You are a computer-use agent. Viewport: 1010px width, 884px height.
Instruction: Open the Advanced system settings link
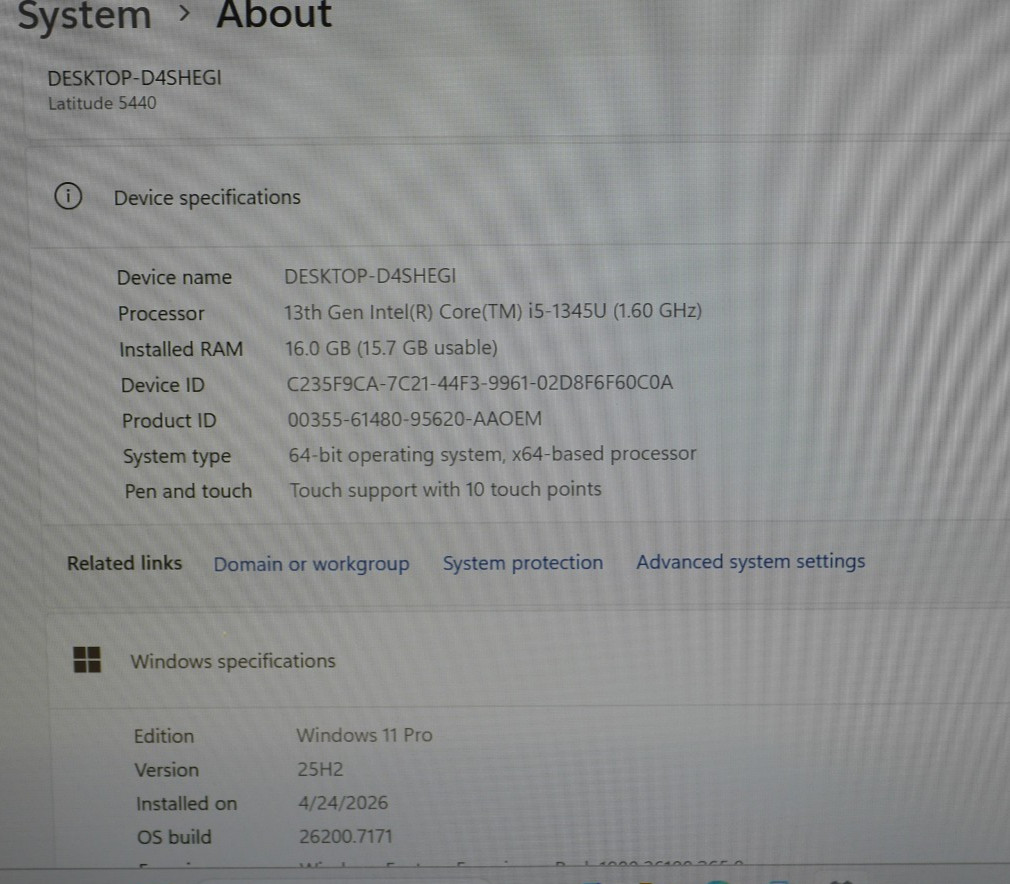pos(750,561)
